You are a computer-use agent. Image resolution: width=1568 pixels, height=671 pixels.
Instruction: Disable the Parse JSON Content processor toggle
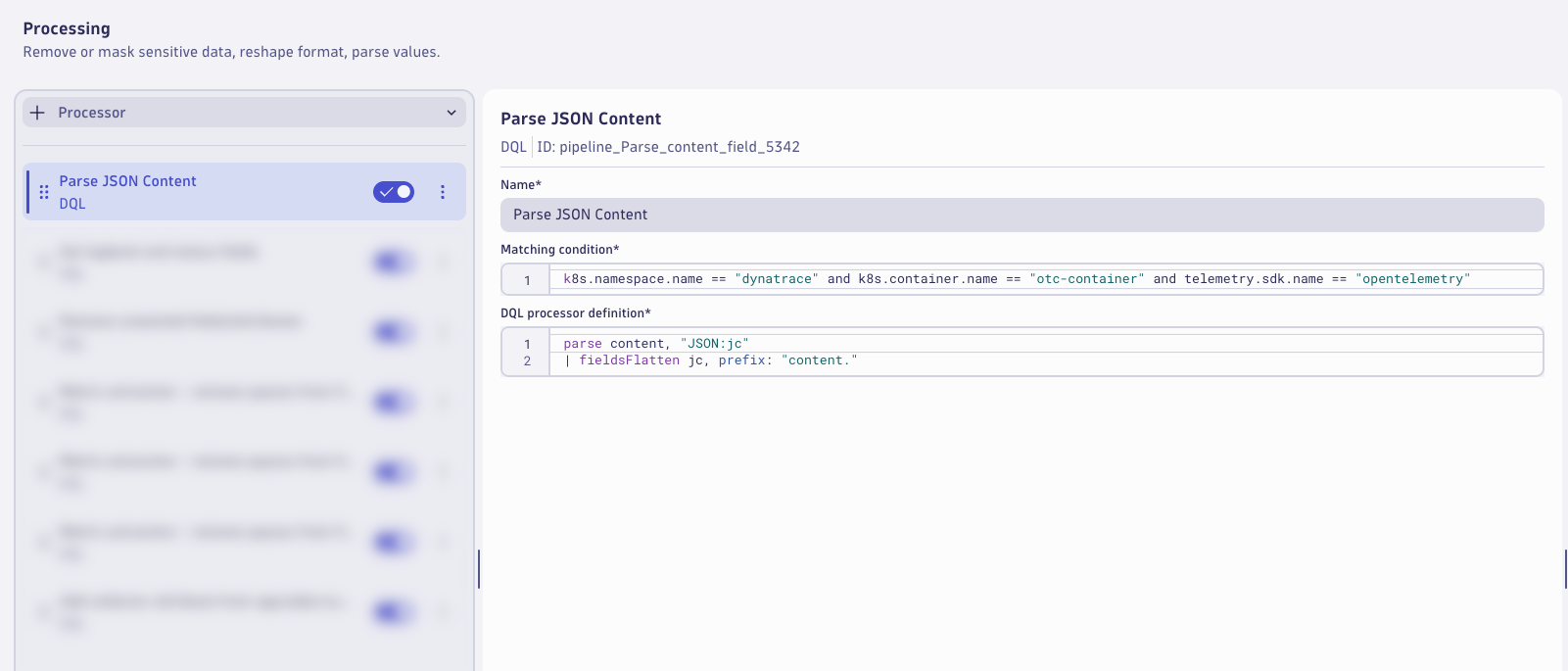click(x=394, y=192)
